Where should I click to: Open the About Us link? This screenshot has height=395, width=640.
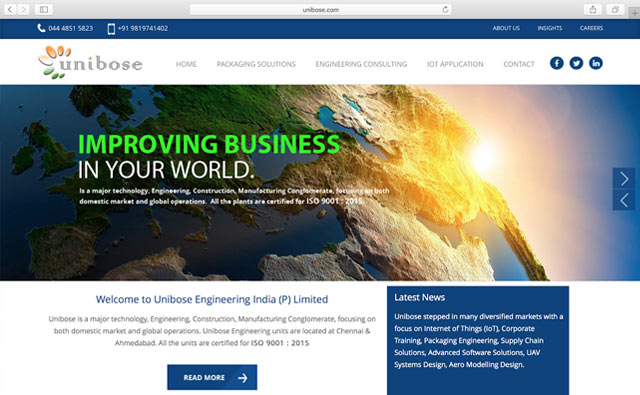click(x=506, y=28)
